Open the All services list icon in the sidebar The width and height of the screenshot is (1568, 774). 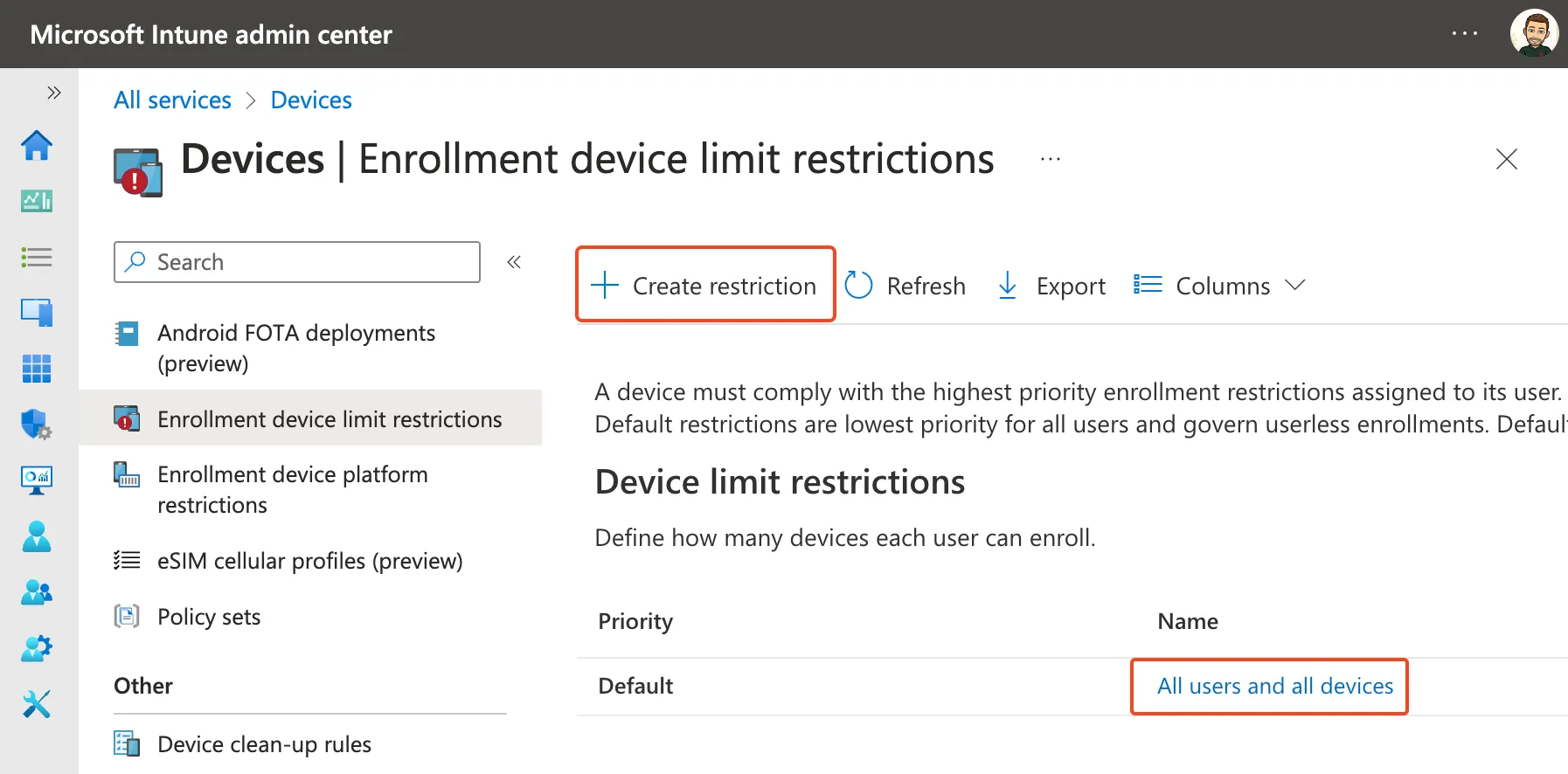click(37, 257)
